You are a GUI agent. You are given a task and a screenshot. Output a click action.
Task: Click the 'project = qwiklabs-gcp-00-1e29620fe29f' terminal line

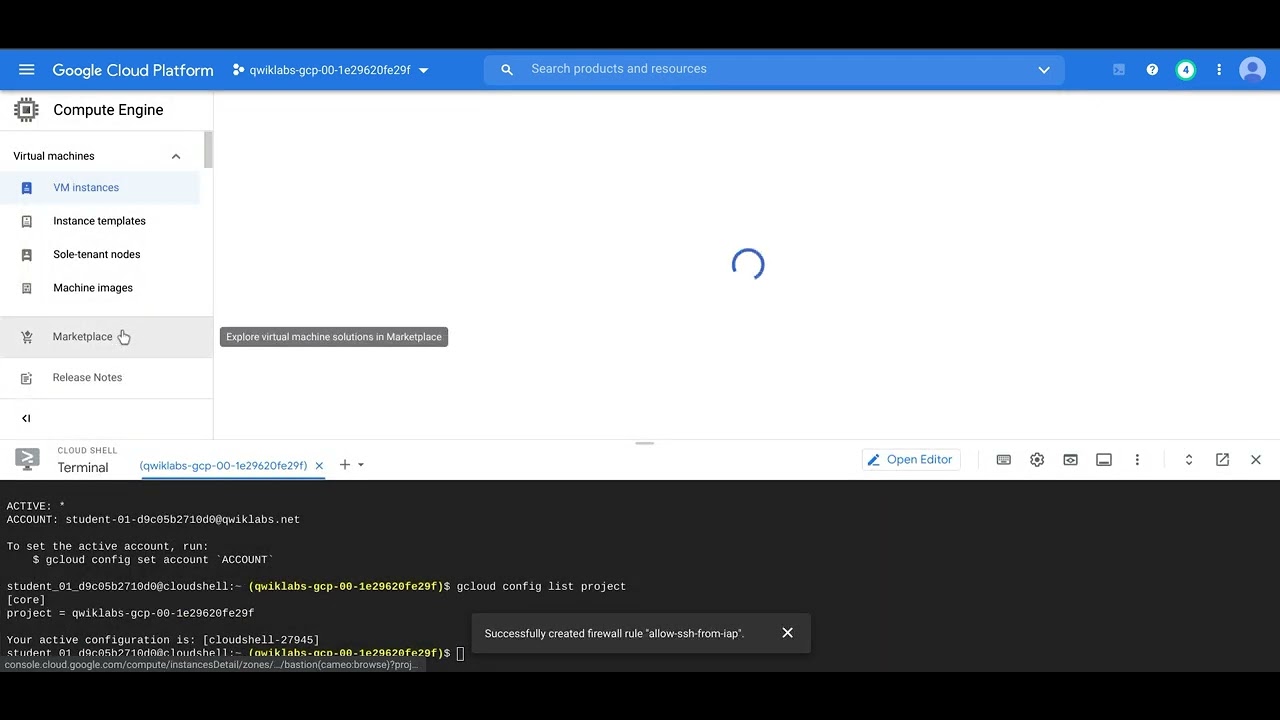[131, 614]
